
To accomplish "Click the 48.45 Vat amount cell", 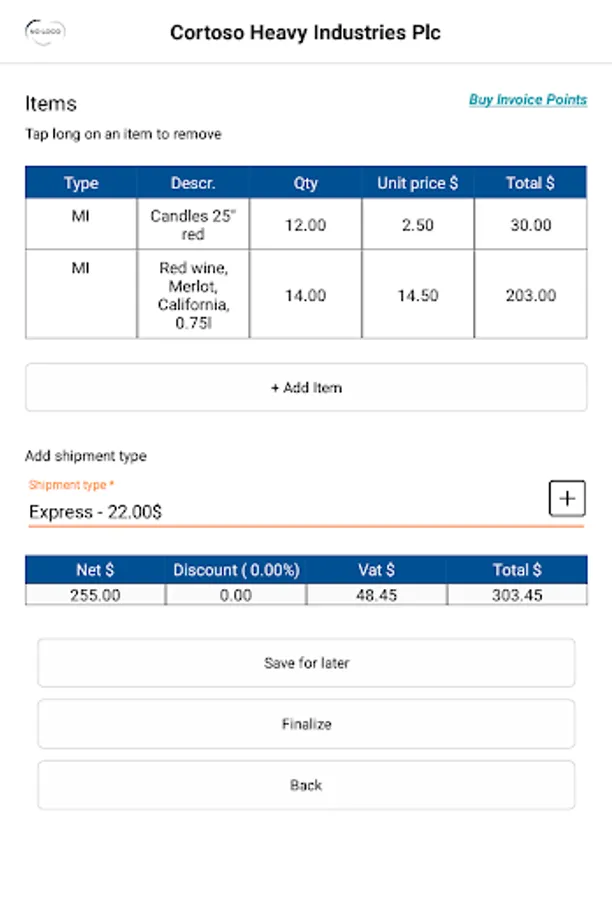I will coord(376,595).
